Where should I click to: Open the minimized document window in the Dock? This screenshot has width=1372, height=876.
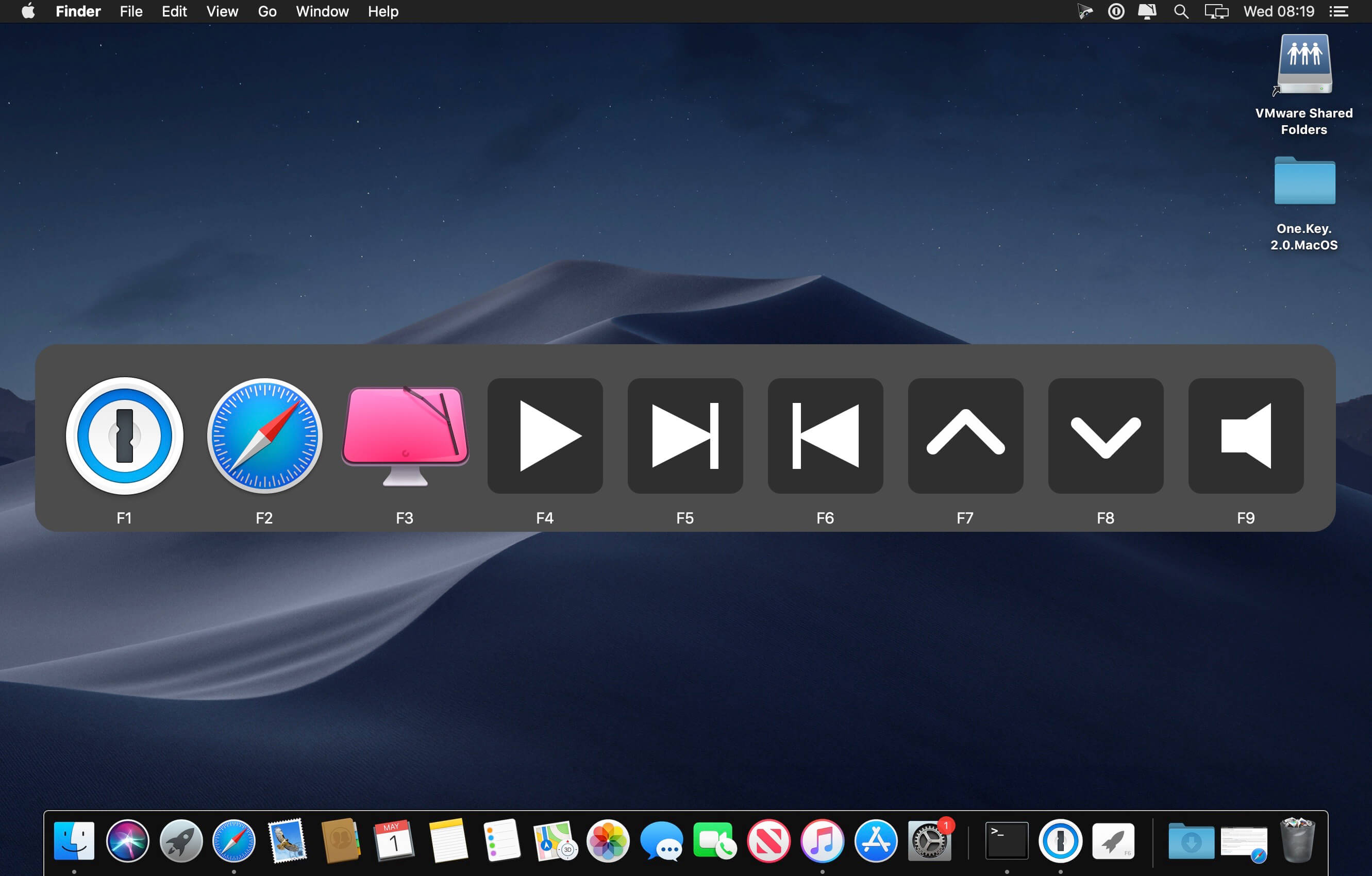(1244, 844)
